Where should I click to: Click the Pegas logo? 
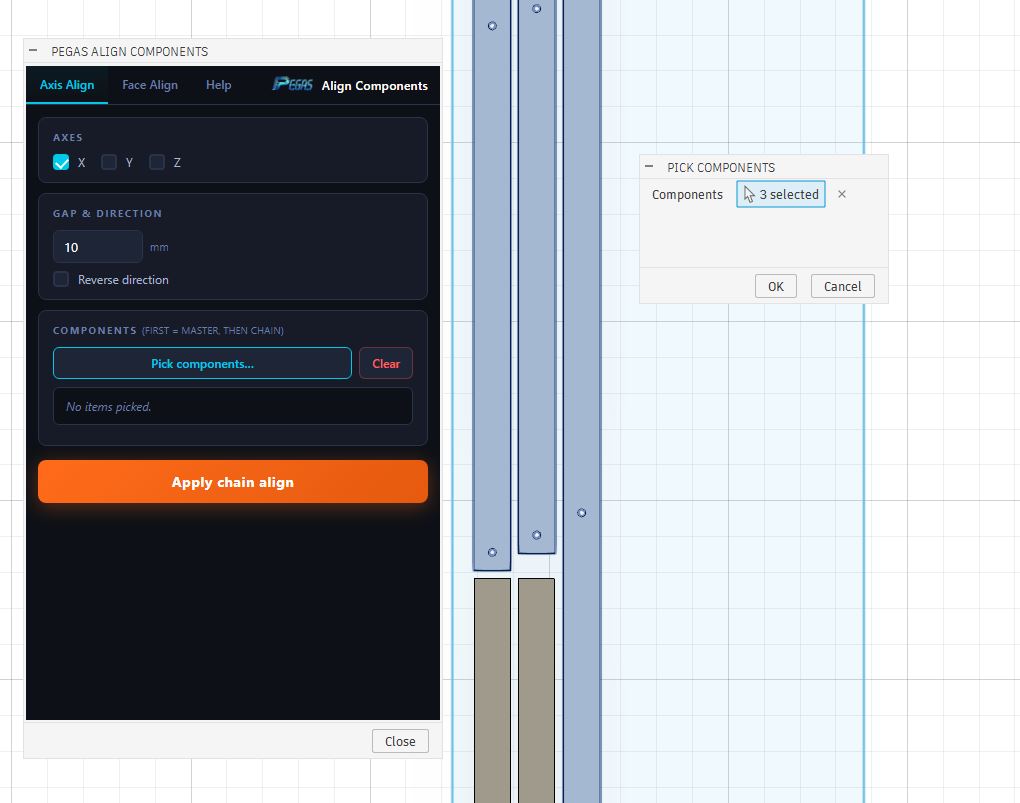[293, 85]
